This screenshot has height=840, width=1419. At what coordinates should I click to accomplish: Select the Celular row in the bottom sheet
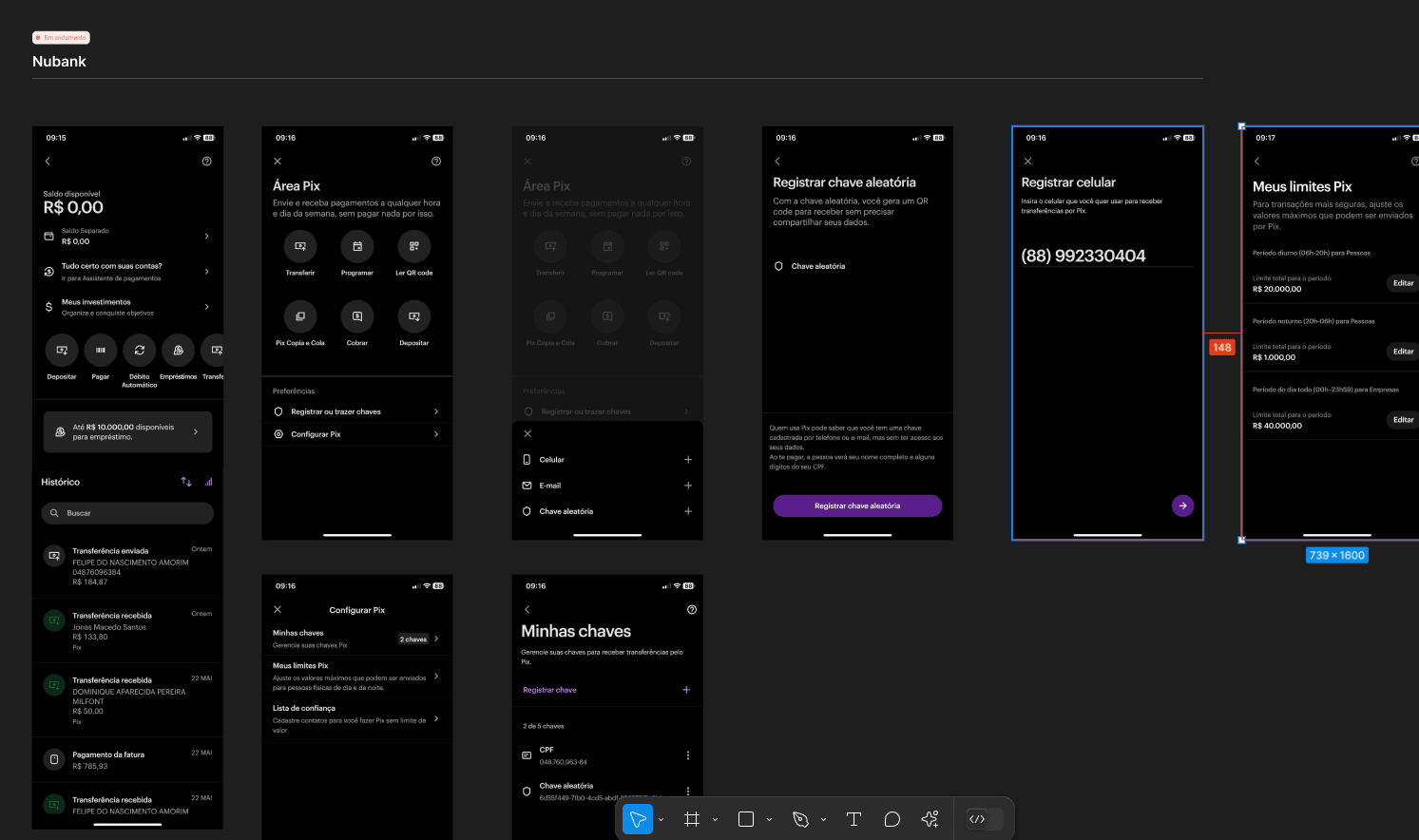click(x=607, y=460)
